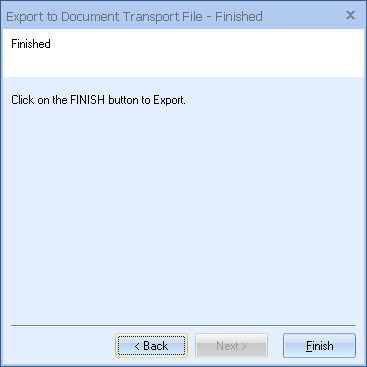The width and height of the screenshot is (367, 367).
Task: Go back with the < Back button
Action: (x=151, y=346)
